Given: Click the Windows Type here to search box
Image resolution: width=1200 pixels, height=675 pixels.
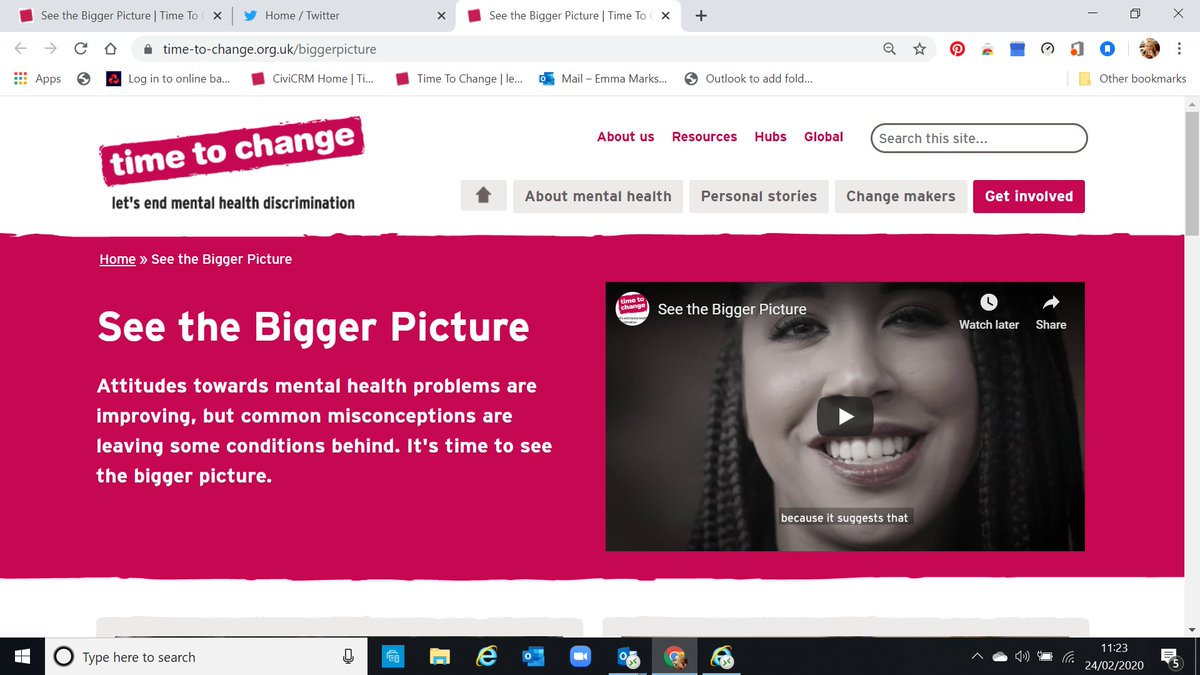Looking at the screenshot, I should pyautogui.click(x=205, y=657).
